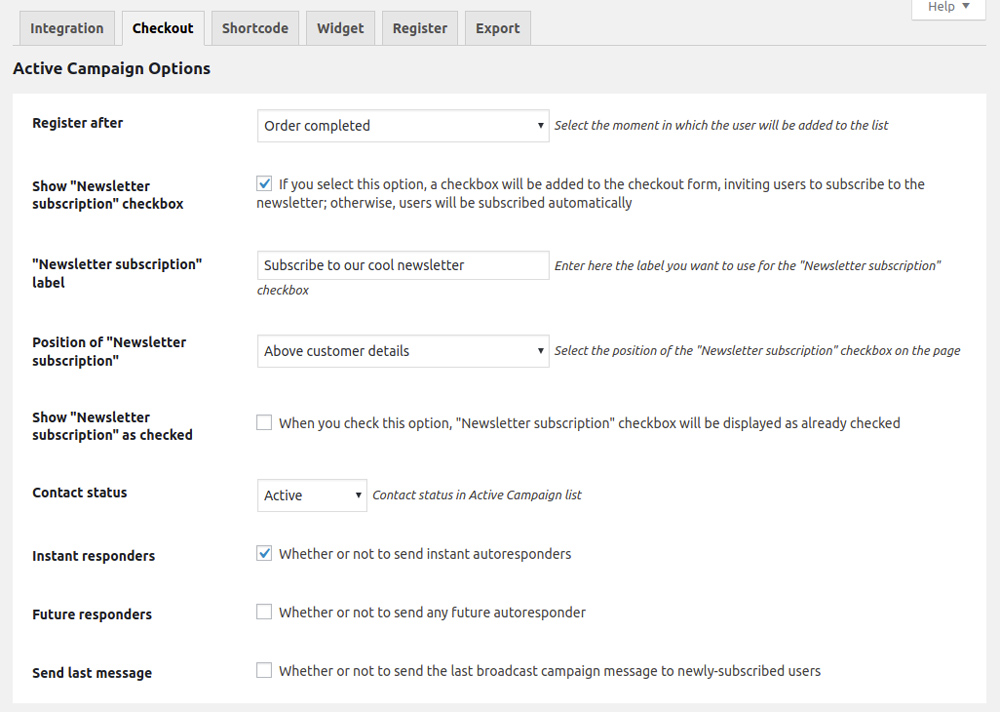Disable Instant responders checkbox
1000x712 pixels.
click(x=264, y=553)
